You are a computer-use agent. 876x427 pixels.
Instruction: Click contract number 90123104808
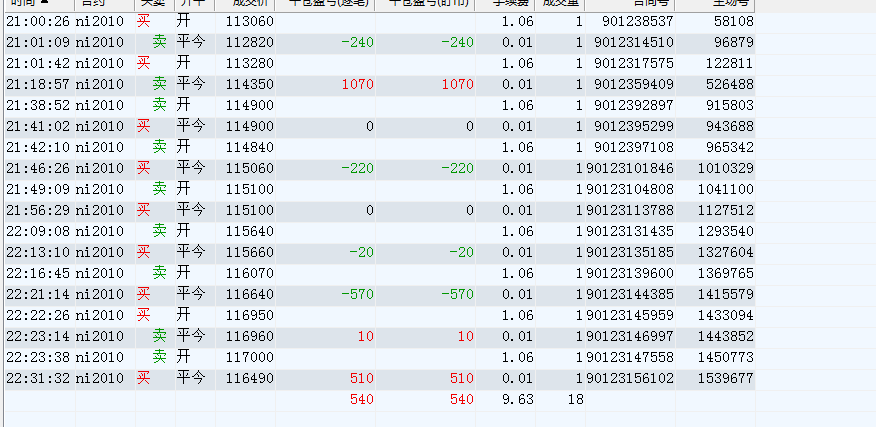point(630,189)
